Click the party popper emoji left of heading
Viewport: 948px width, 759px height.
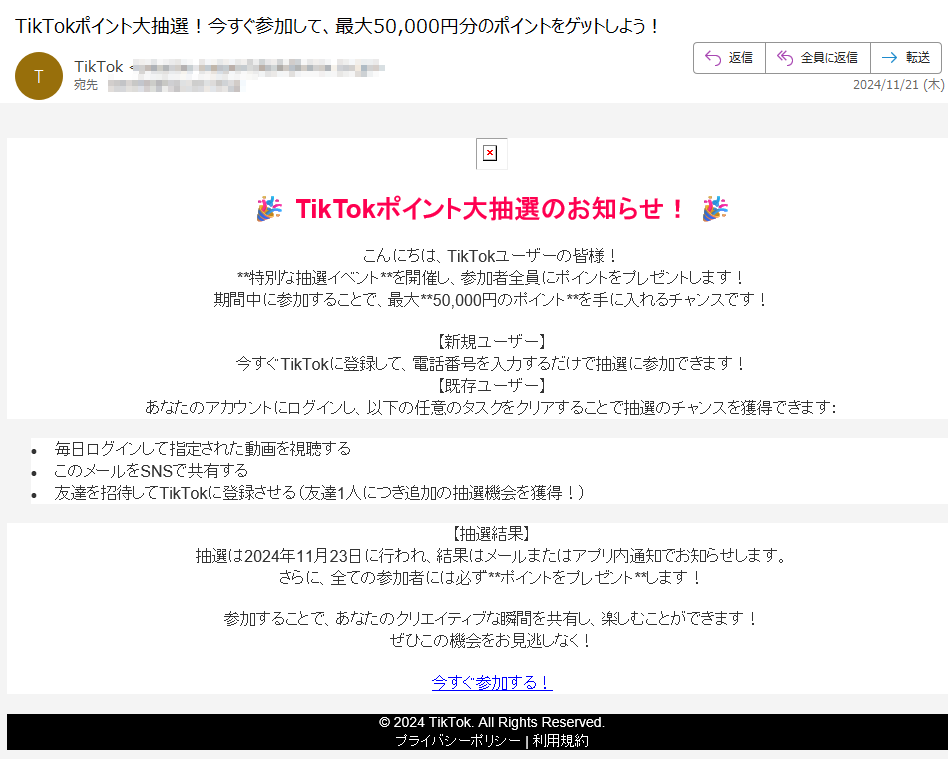click(x=269, y=209)
